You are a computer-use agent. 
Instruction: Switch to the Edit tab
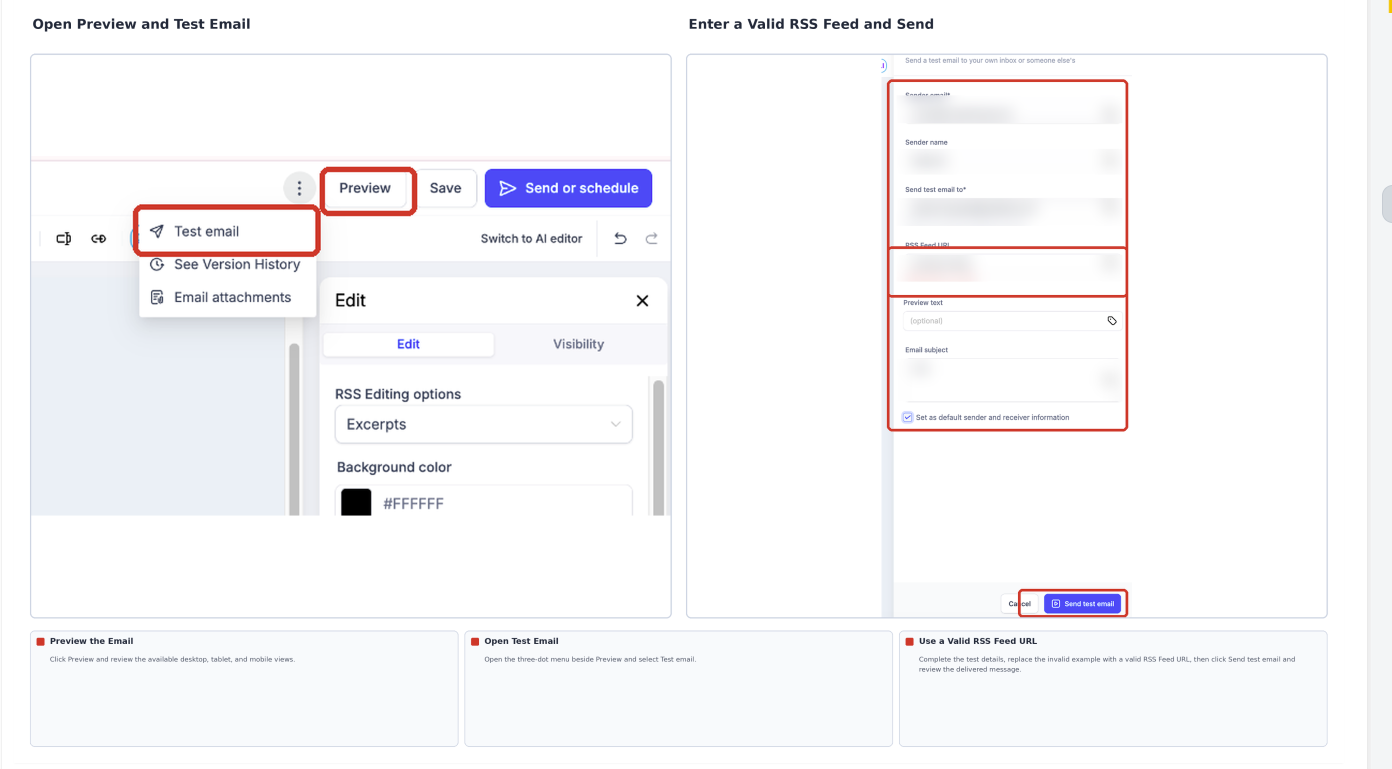coord(408,344)
